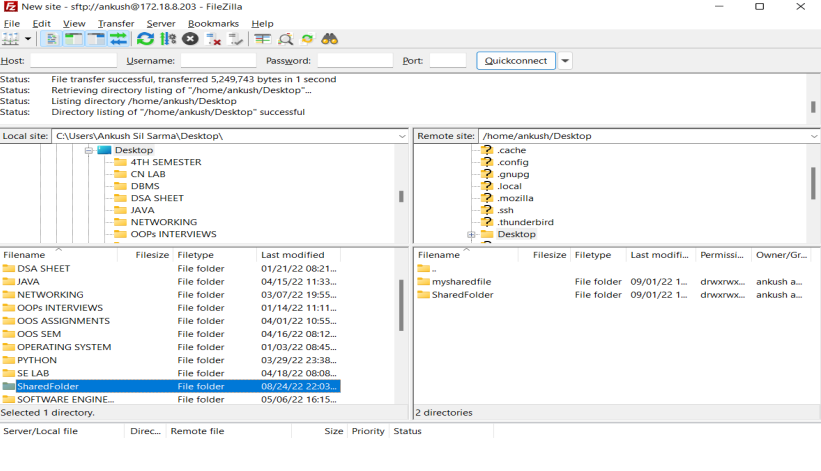The image size is (821, 471).
Task: Collapse the local Desktop tree node
Action: point(88,150)
